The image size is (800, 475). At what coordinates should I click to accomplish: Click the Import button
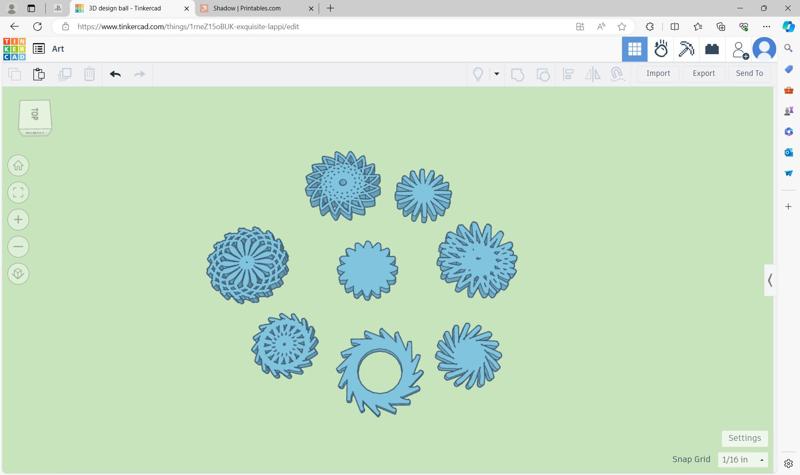pos(658,73)
